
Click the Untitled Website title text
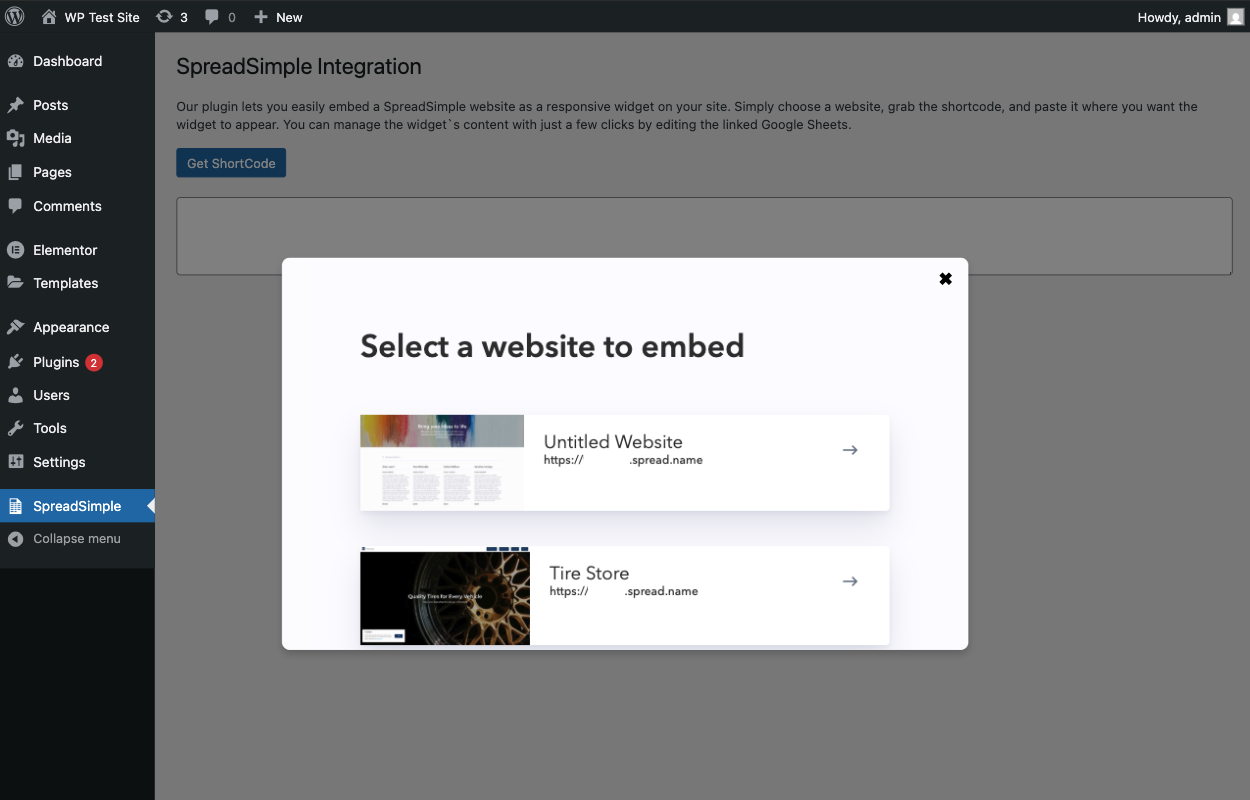(x=613, y=441)
